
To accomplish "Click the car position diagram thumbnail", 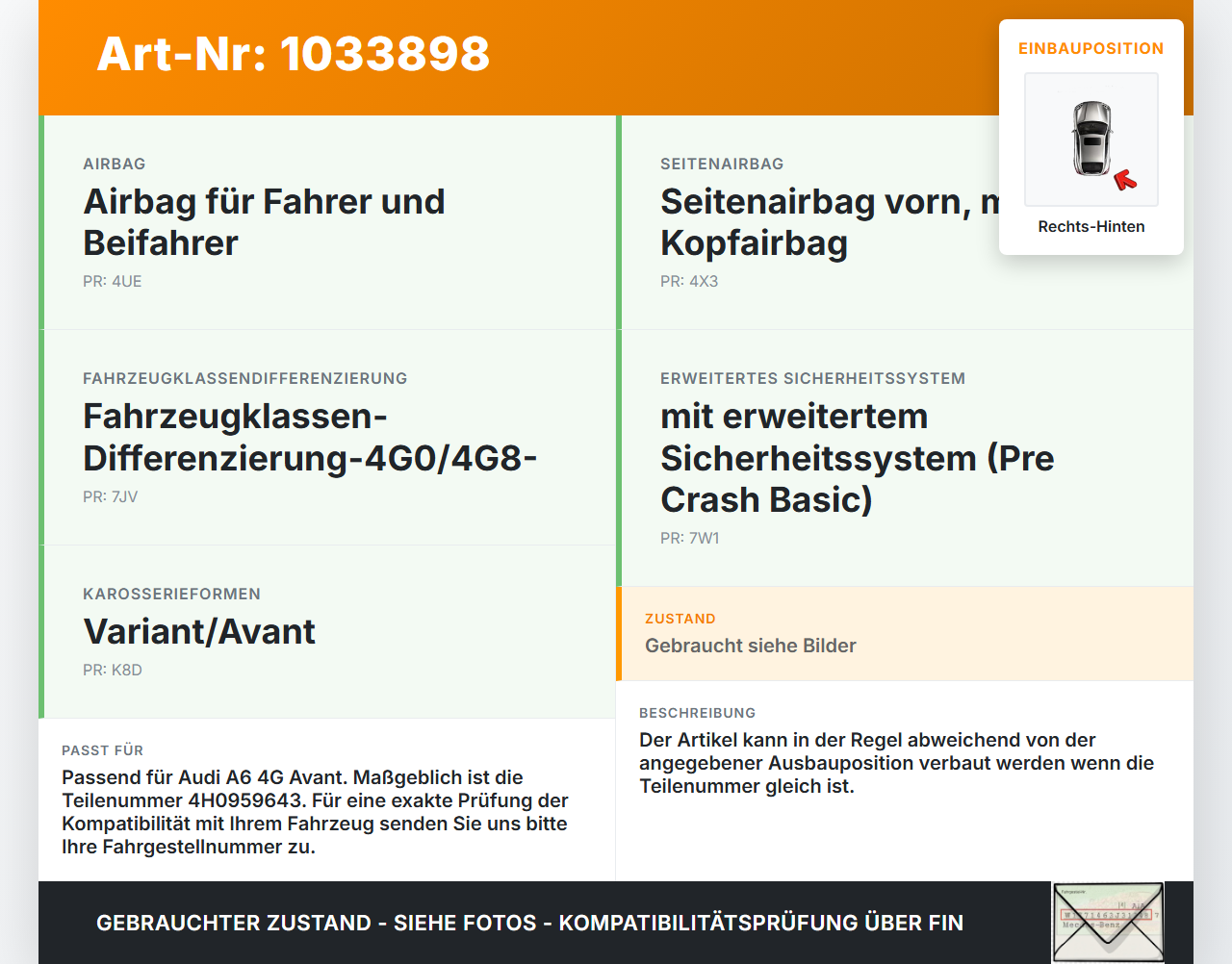I will coord(1091,140).
